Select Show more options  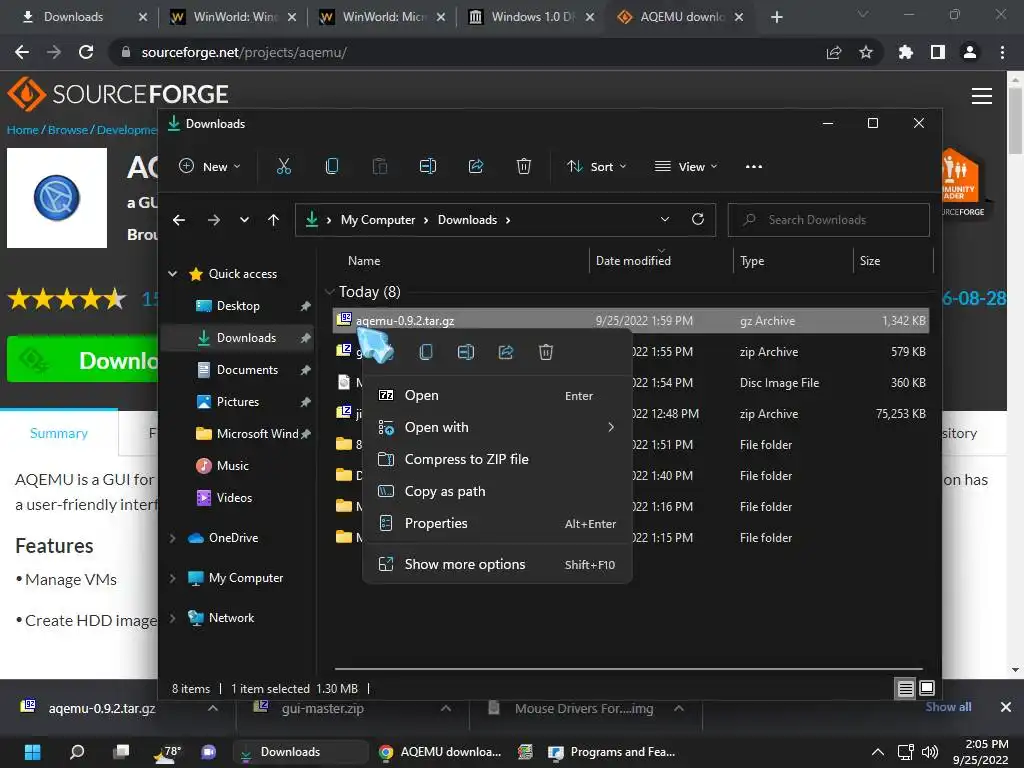[497, 564]
